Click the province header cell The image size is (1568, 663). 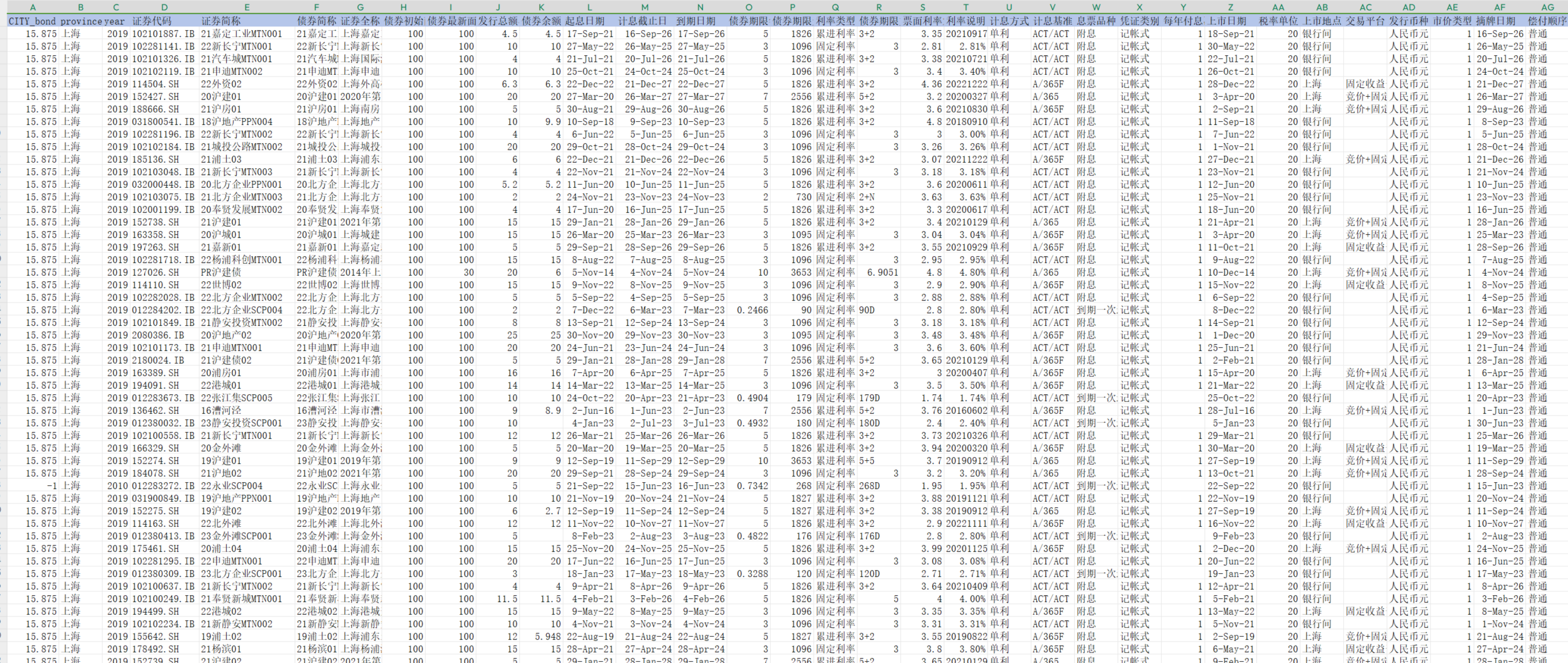pos(81,21)
